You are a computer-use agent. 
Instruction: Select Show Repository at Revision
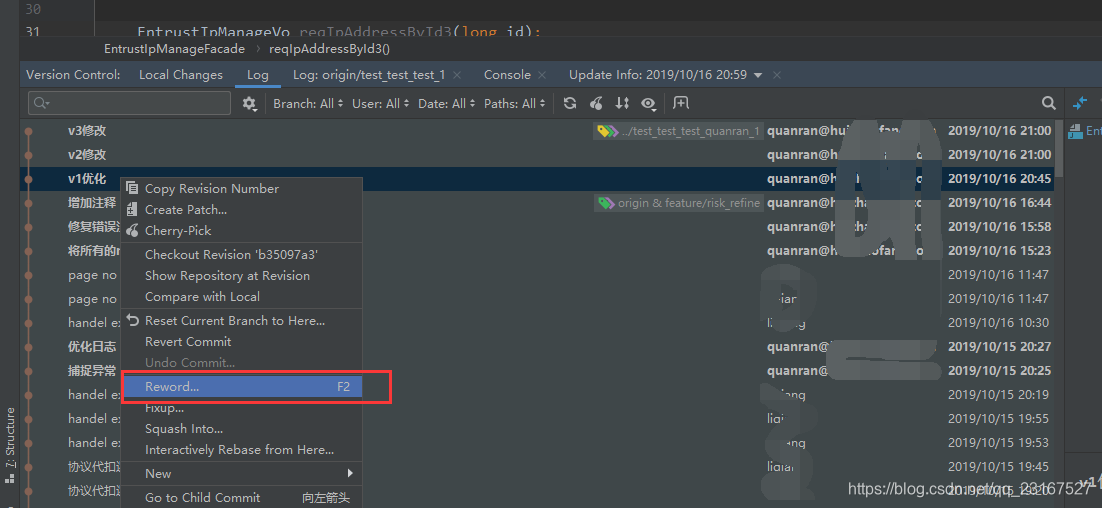[242, 275]
